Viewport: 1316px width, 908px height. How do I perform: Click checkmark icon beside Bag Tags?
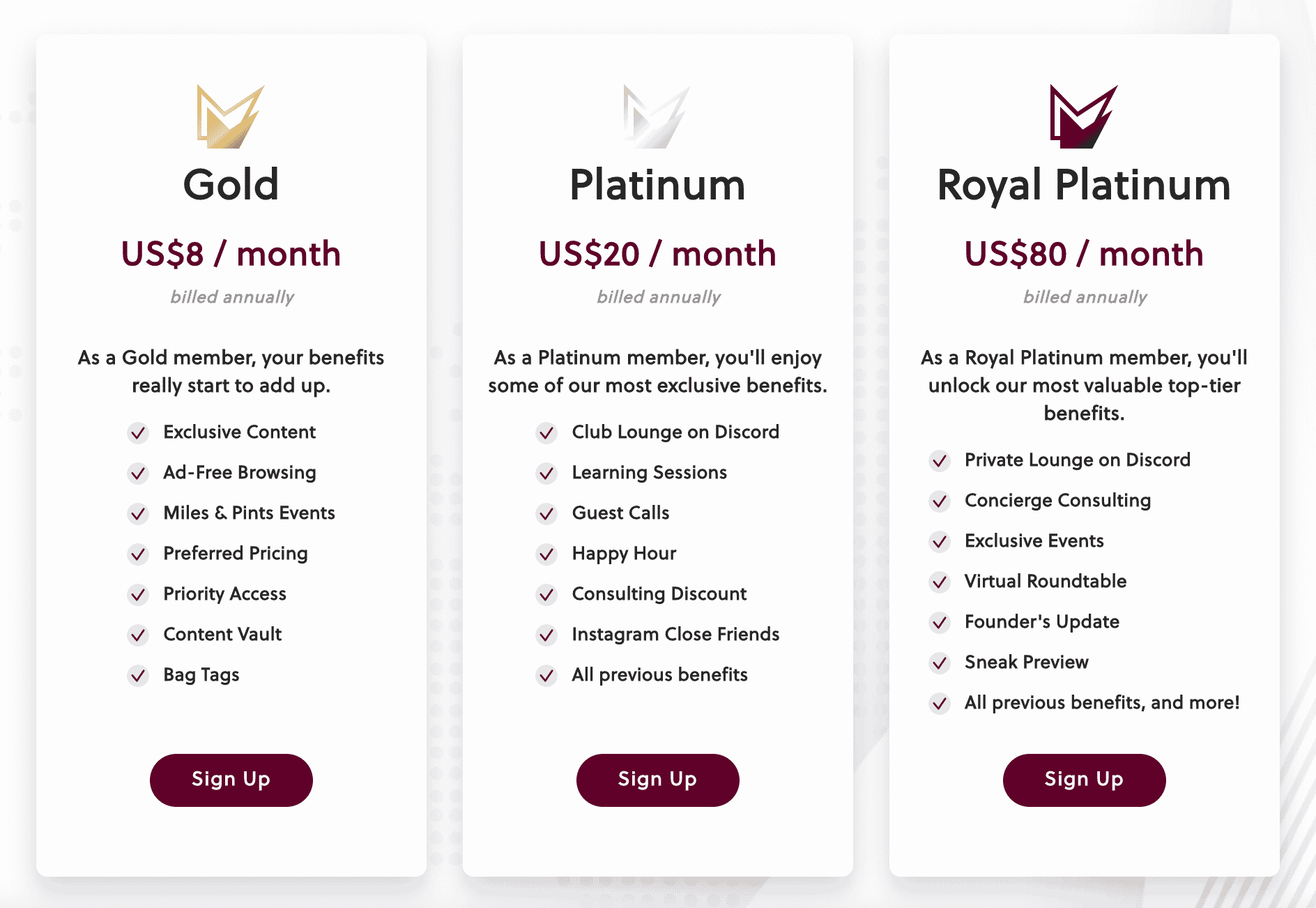coord(139,676)
